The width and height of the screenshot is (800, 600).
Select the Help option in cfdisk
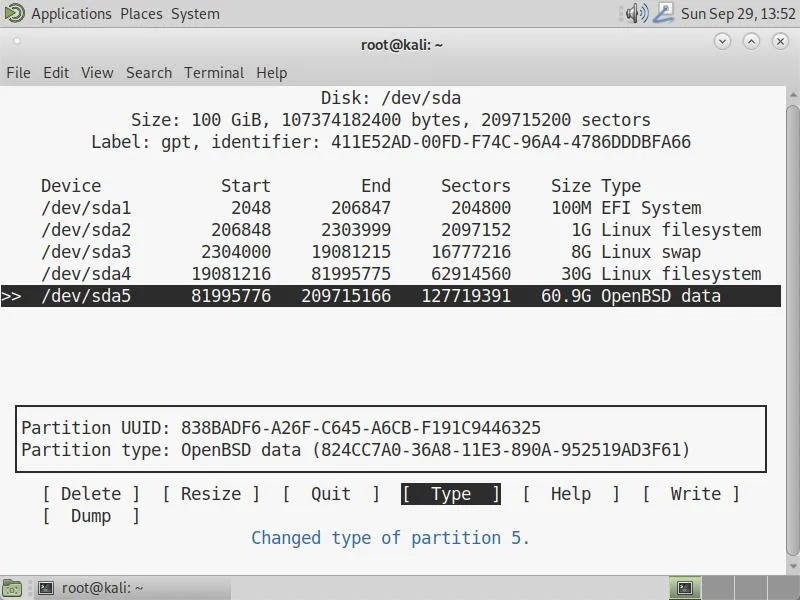coord(570,494)
